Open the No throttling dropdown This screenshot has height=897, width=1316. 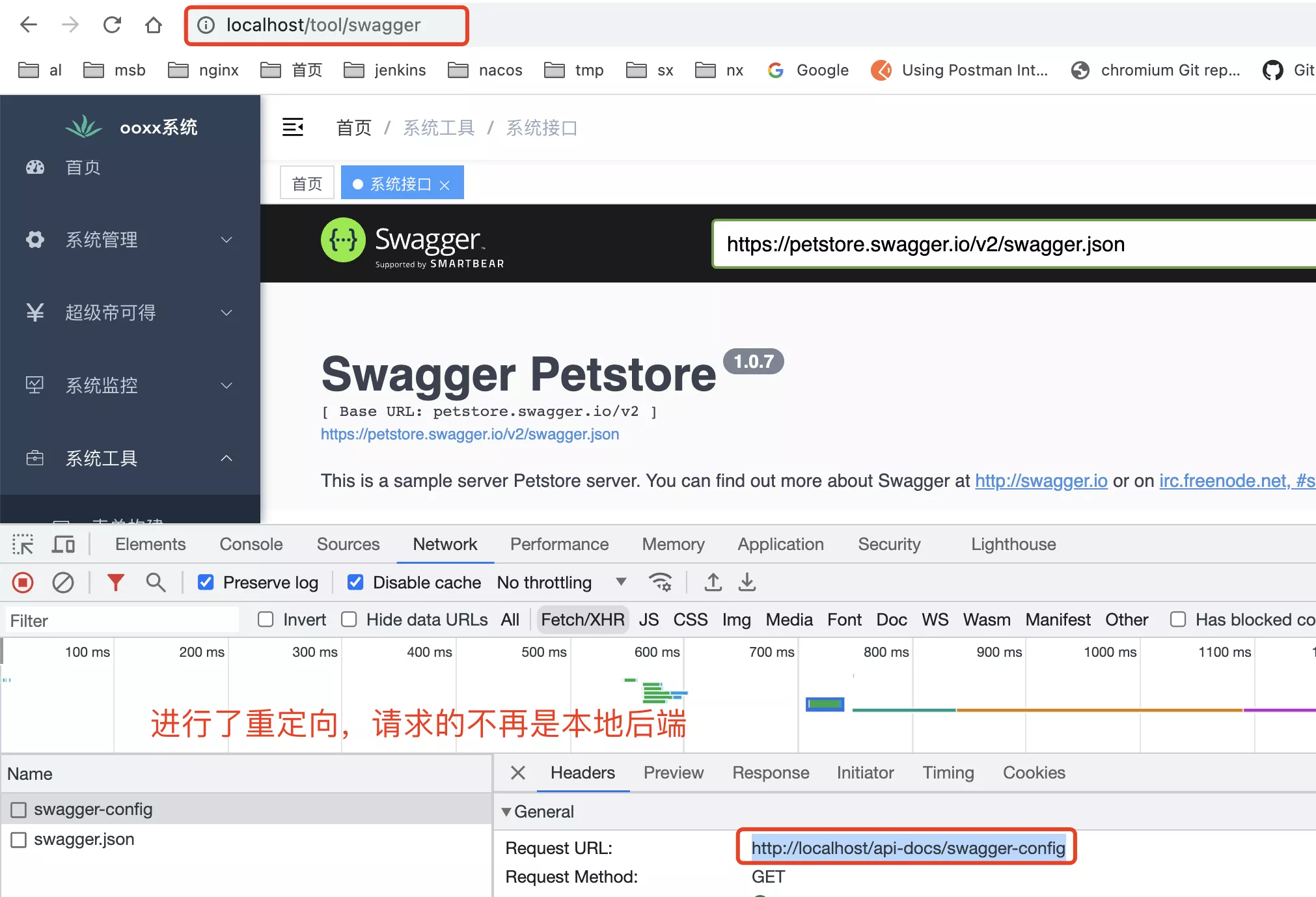(x=562, y=582)
